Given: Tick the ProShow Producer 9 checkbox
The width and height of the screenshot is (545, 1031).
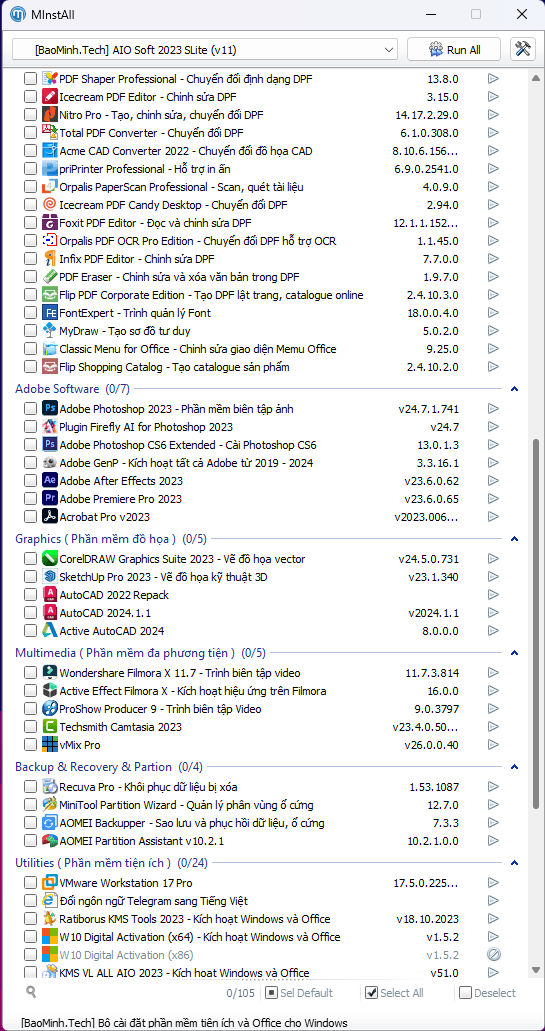Looking at the screenshot, I should coord(30,709).
